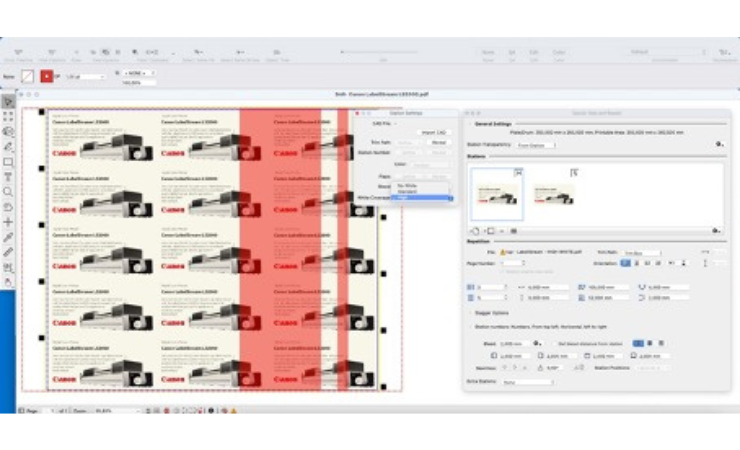The image size is (740, 450).
Task: Click the zoom slider in top toolbar
Action: coord(379,52)
